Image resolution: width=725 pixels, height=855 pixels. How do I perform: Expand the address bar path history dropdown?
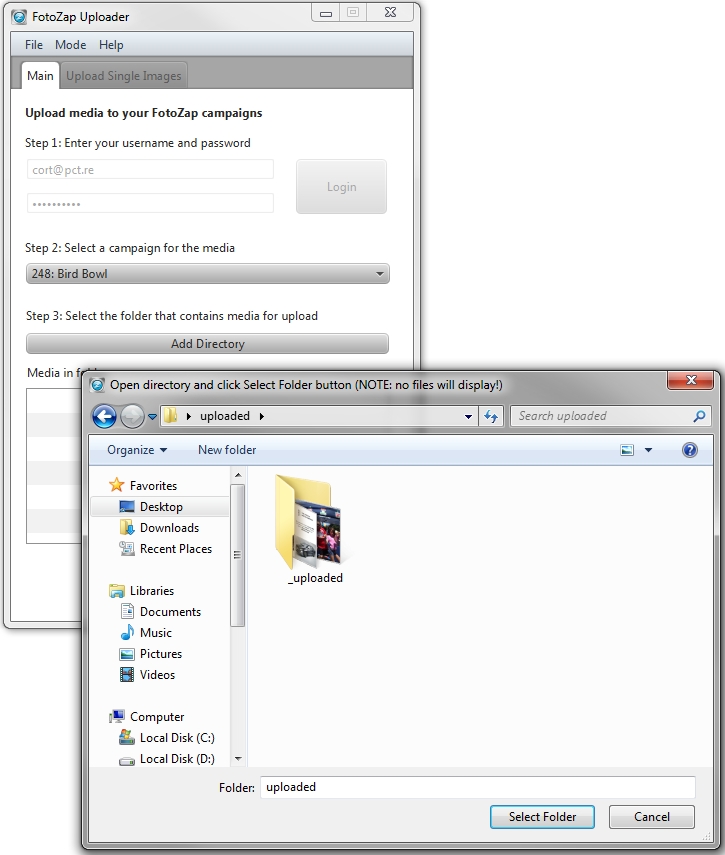click(x=468, y=416)
